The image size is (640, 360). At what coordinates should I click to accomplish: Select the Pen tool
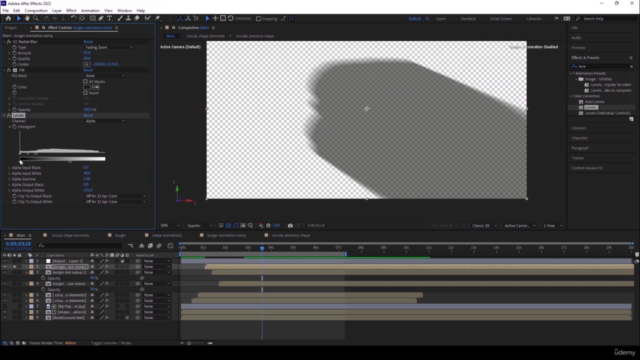pyautogui.click(x=101, y=18)
